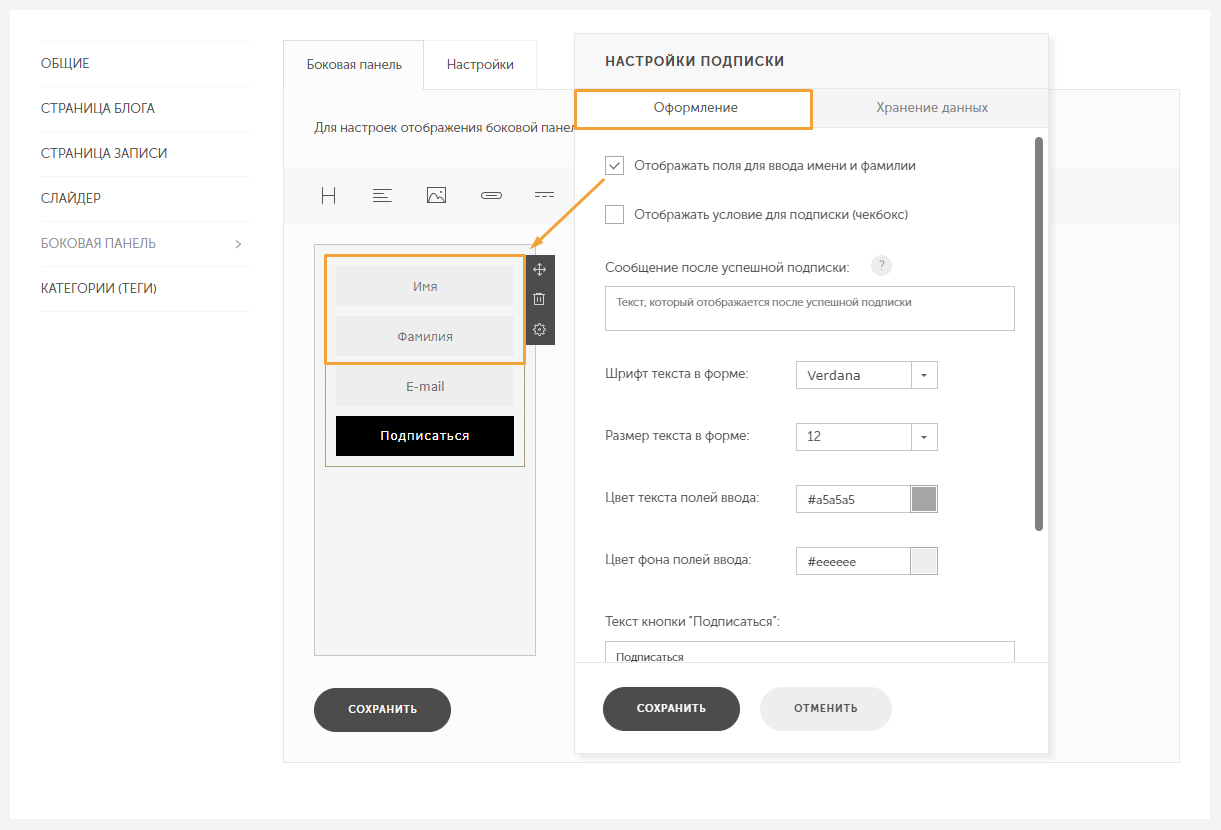The width and height of the screenshot is (1221, 830).
Task: Pick the input text color swatch #a5a5a5
Action: 924,499
